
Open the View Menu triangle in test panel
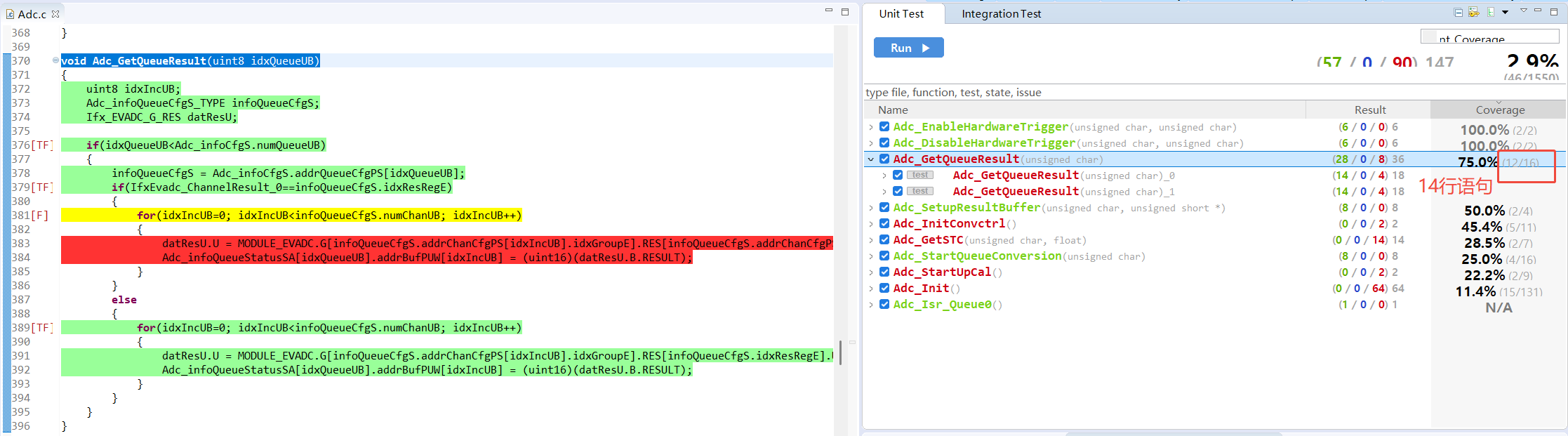[1524, 11]
